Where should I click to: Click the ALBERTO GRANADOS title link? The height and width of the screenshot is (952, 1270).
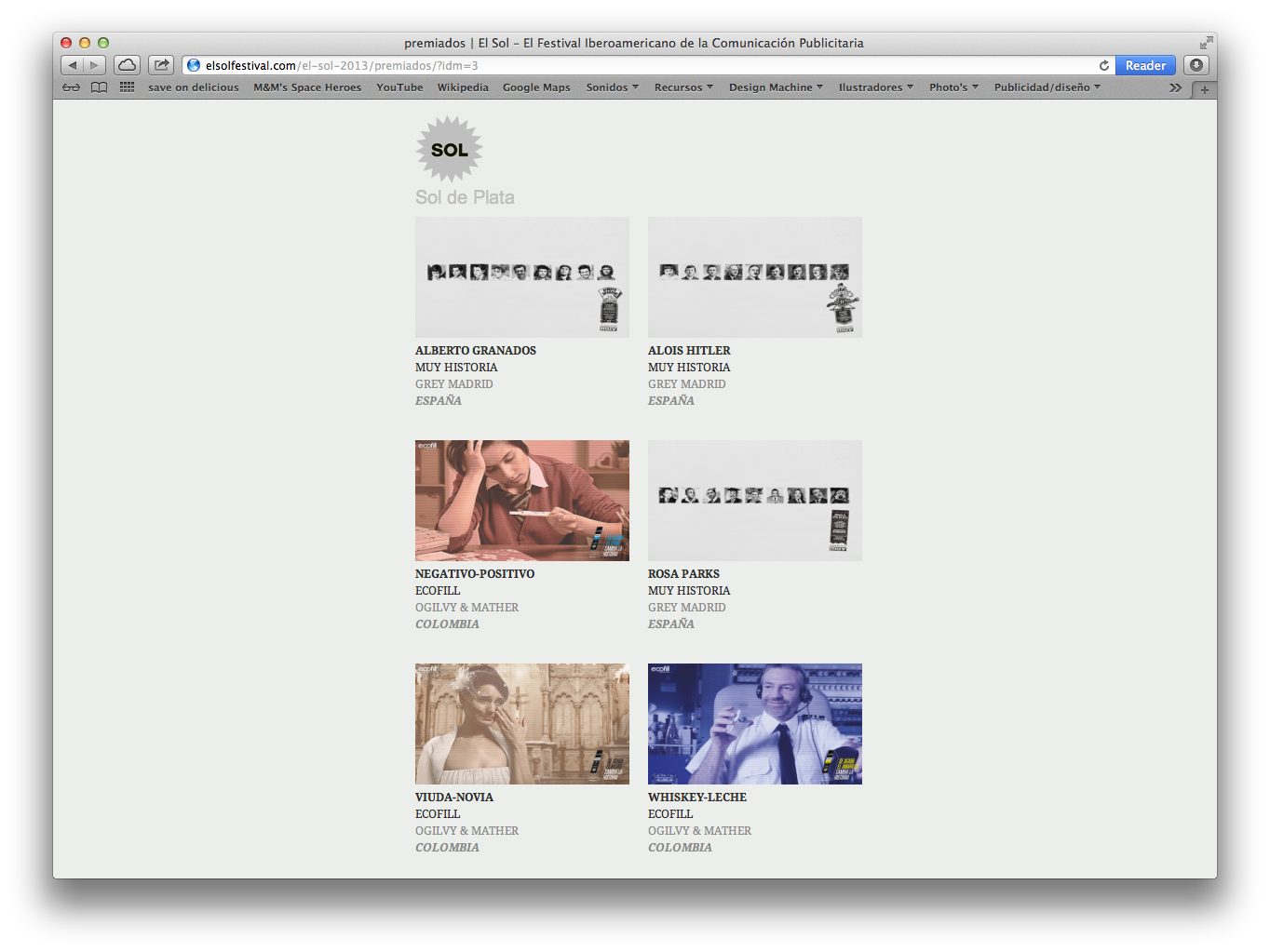click(476, 351)
